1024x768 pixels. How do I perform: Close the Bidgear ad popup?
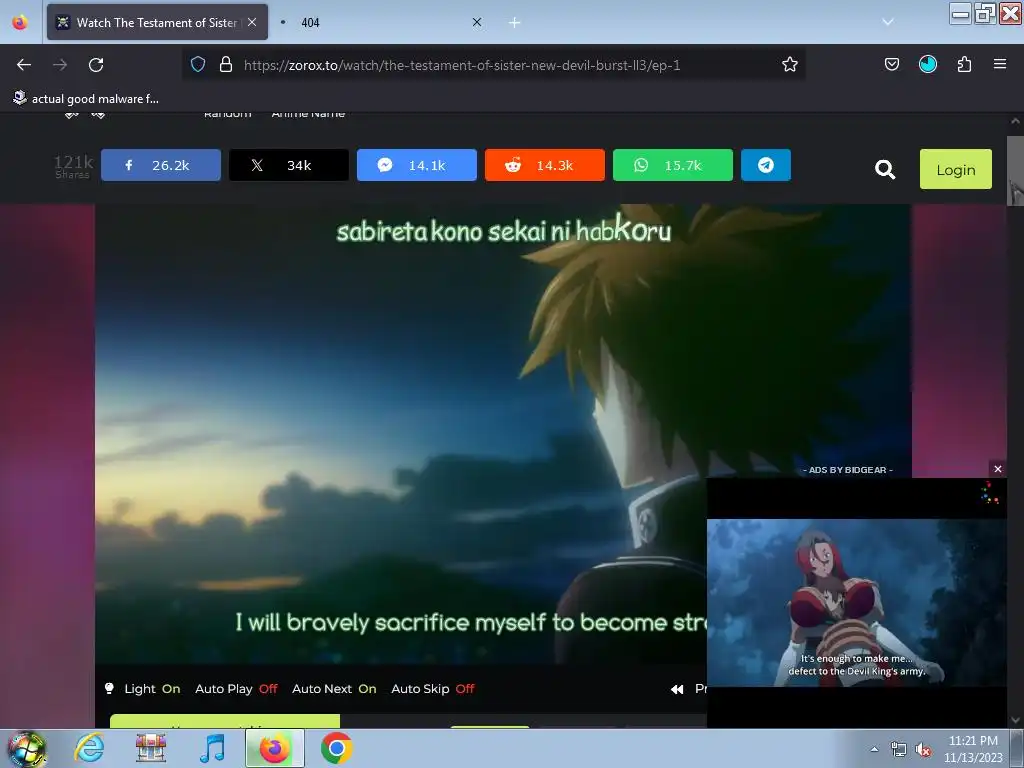[x=998, y=469]
